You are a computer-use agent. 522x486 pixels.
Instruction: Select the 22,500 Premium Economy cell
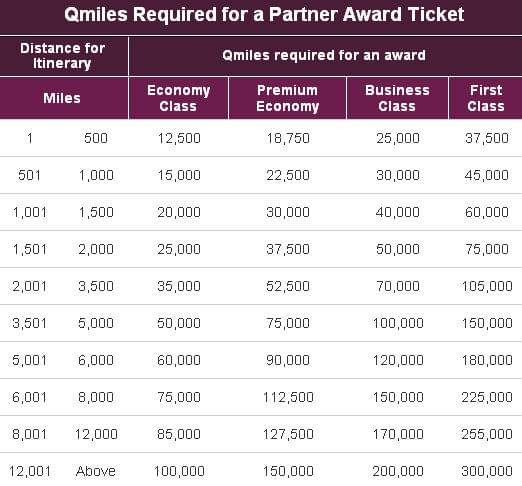click(288, 175)
